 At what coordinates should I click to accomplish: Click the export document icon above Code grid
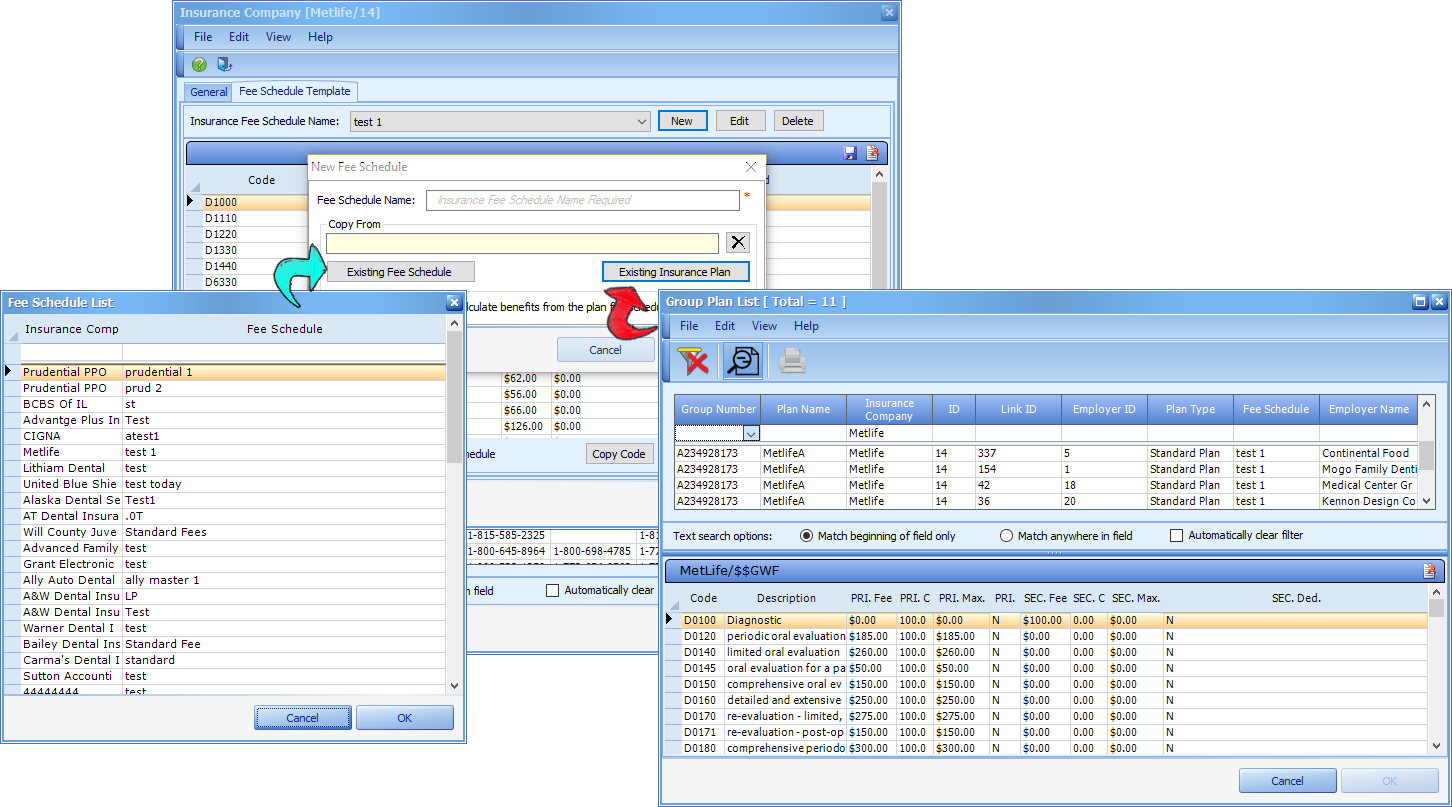[872, 153]
